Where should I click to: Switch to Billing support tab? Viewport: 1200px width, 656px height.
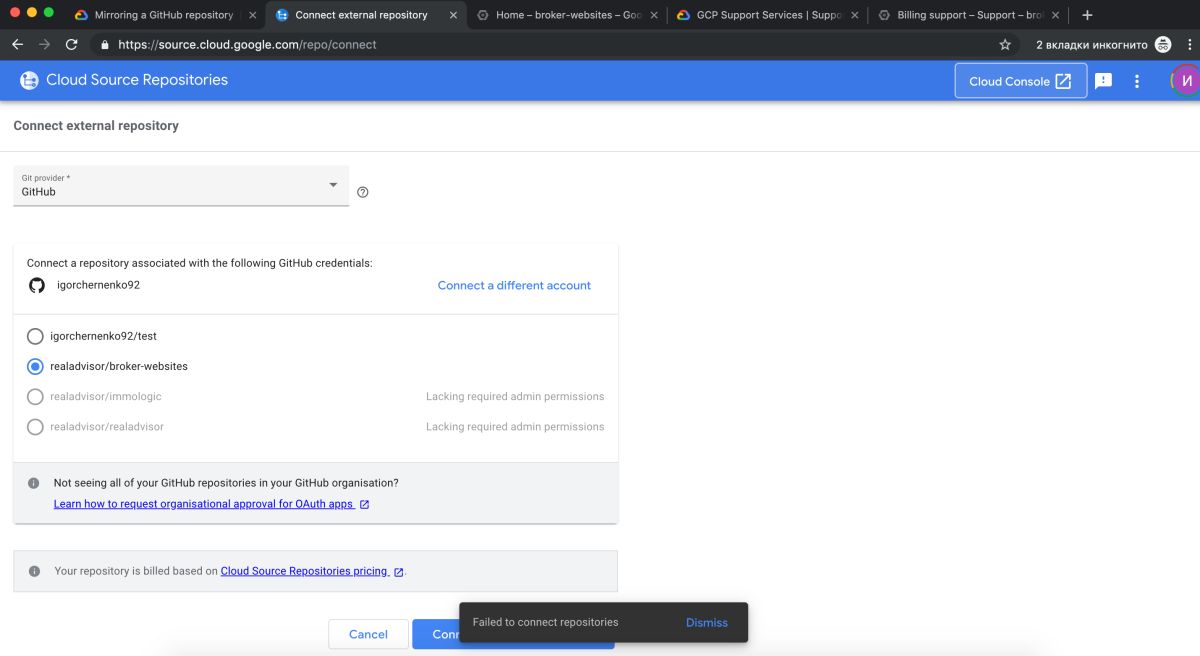pos(969,16)
